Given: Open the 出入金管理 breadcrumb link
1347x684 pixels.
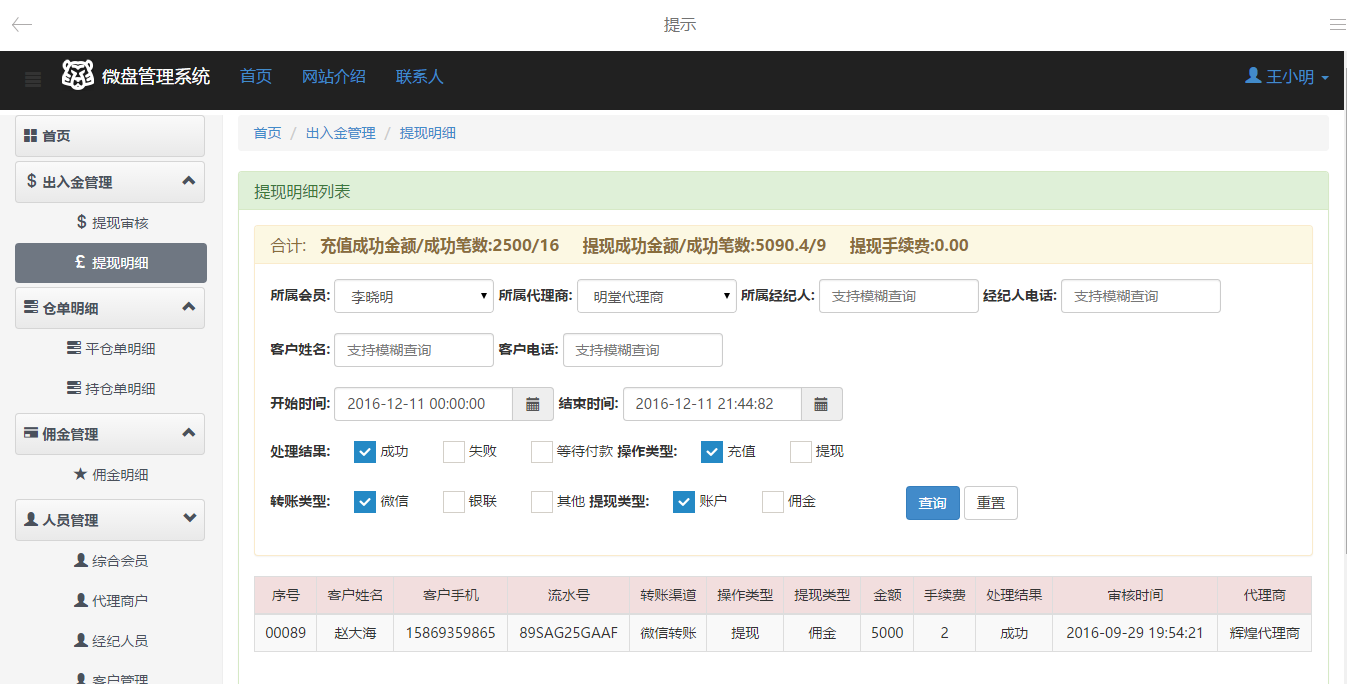Looking at the screenshot, I should coord(340,132).
